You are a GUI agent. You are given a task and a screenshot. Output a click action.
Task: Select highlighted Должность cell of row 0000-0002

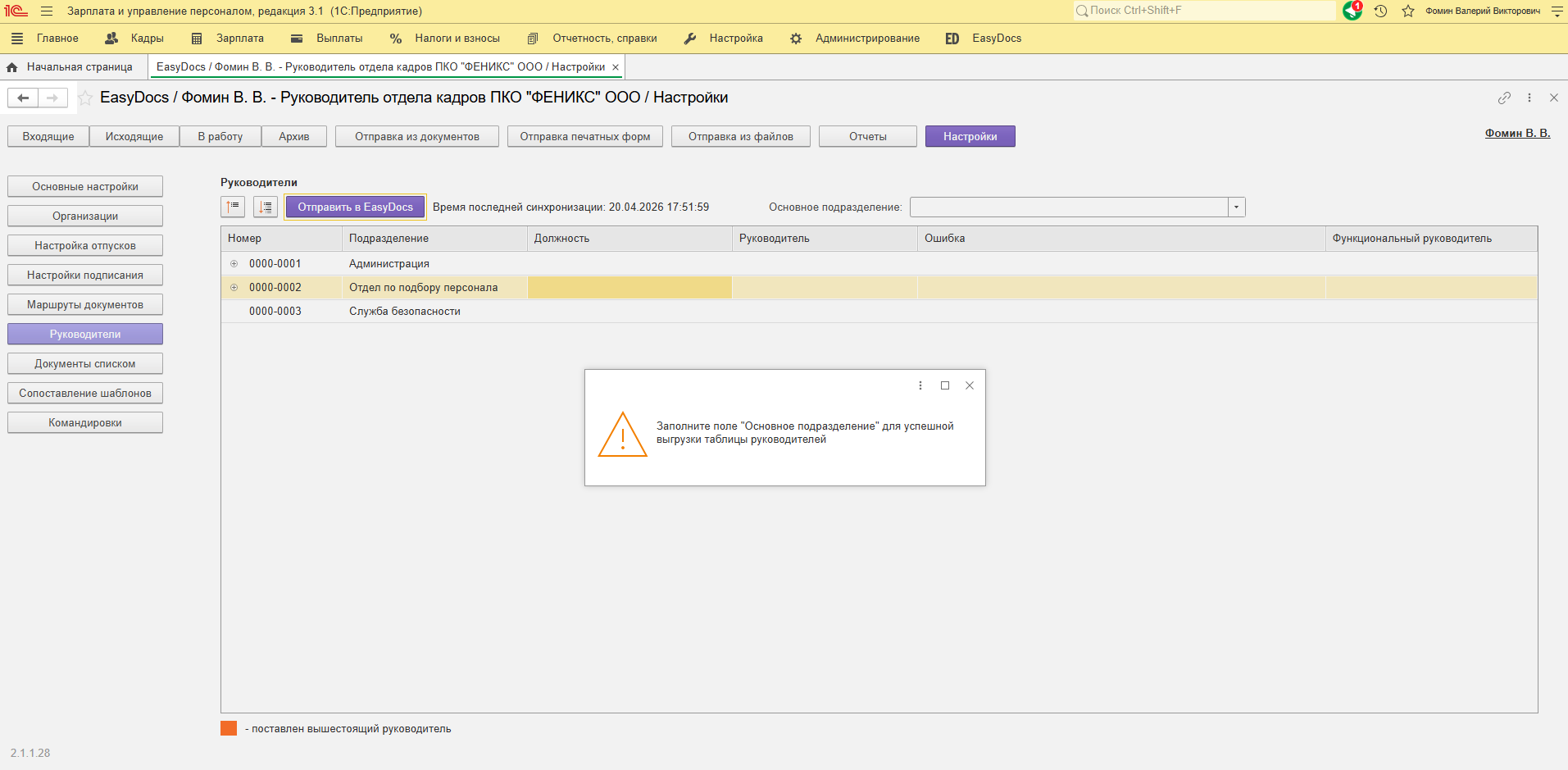pyautogui.click(x=629, y=288)
